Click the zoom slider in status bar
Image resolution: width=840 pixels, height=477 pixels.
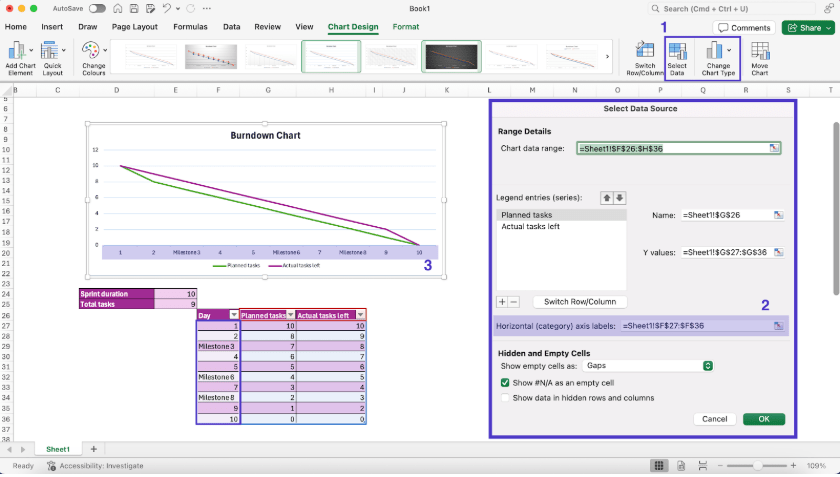click(x=758, y=465)
